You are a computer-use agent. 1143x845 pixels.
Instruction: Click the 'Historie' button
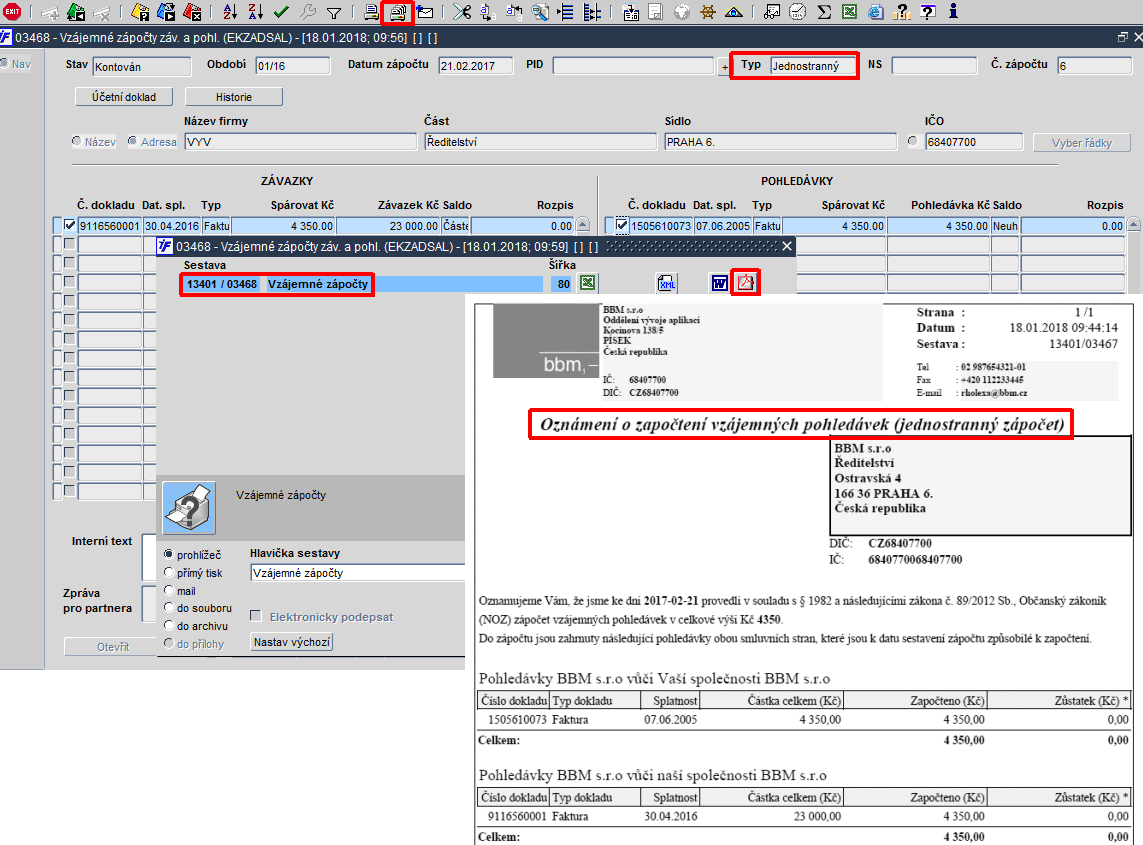[x=234, y=97]
